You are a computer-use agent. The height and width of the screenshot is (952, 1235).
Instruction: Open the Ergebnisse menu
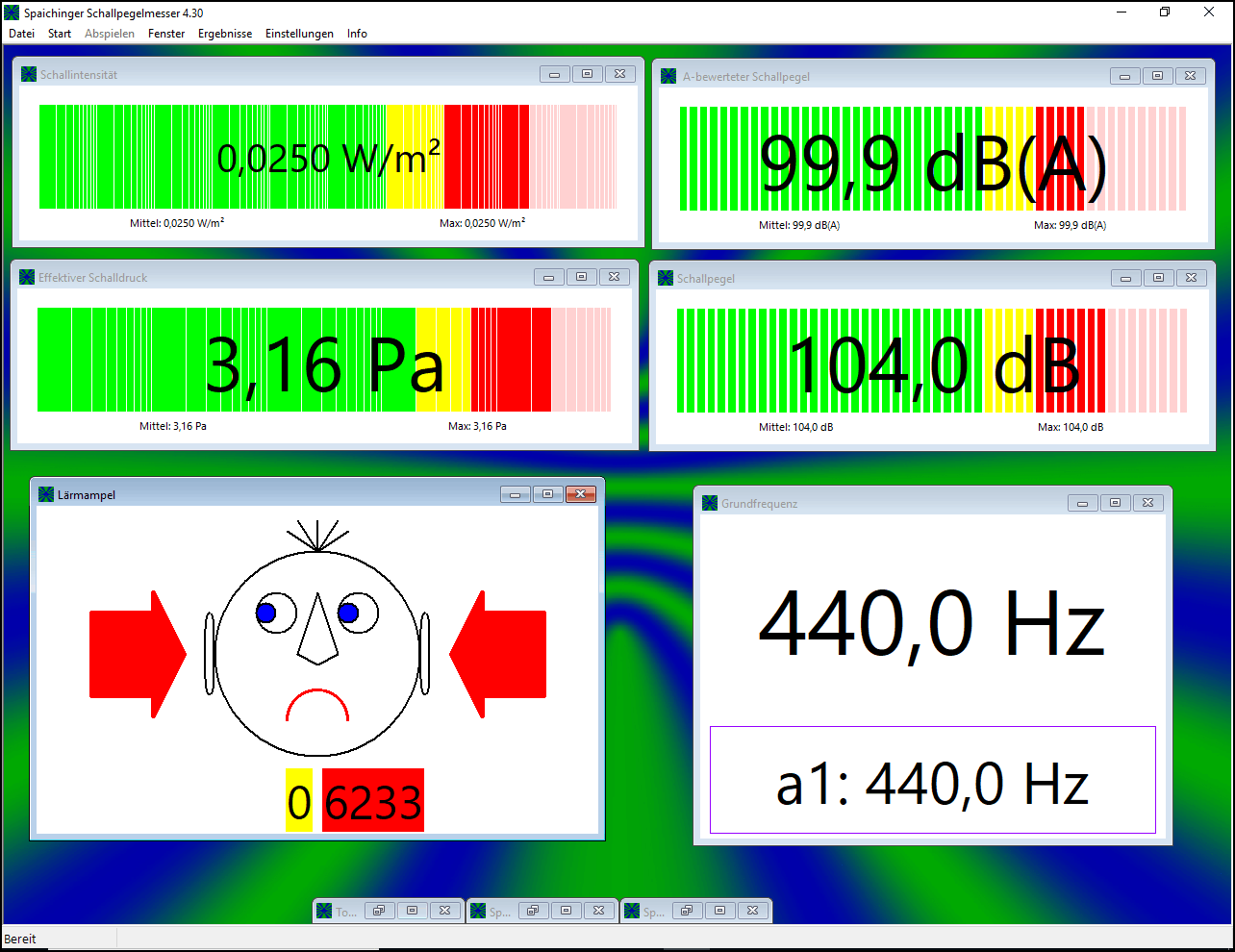pyautogui.click(x=225, y=34)
